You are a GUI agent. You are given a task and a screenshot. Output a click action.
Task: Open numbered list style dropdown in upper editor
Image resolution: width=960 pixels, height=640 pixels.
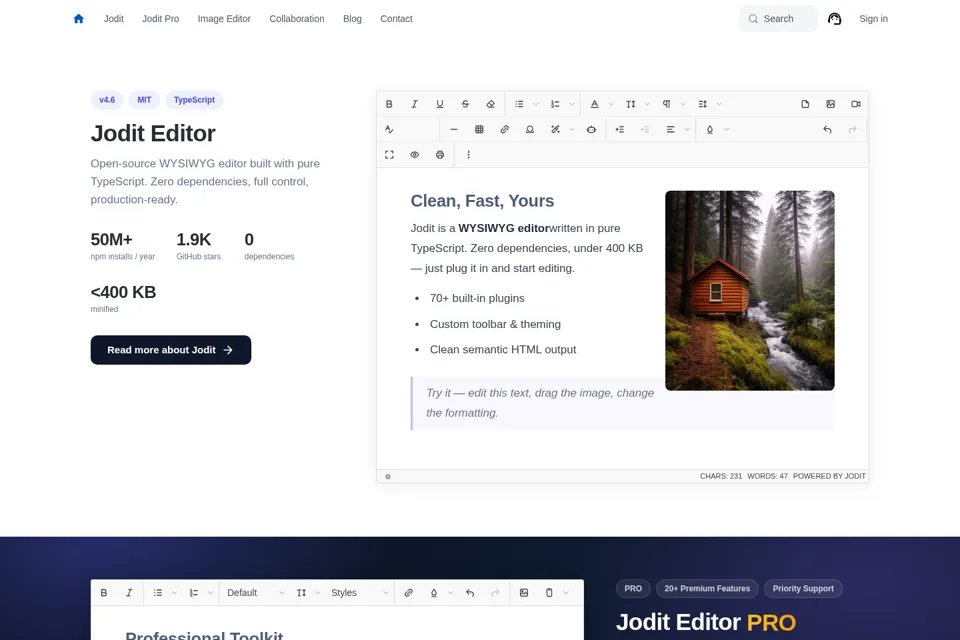point(572,104)
